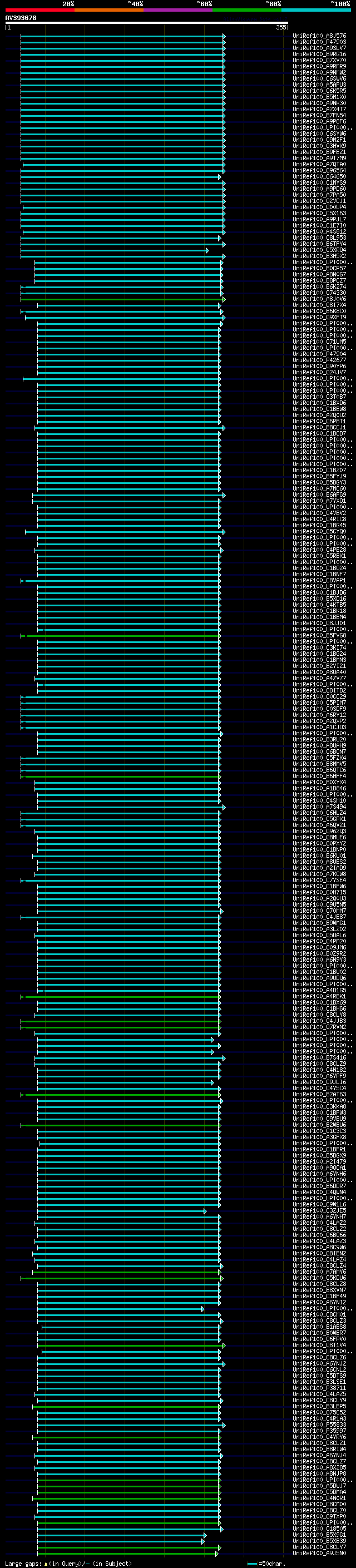356x1568 pixels.
Task: Click the red 20% legend segment
Action: tap(39, 11)
